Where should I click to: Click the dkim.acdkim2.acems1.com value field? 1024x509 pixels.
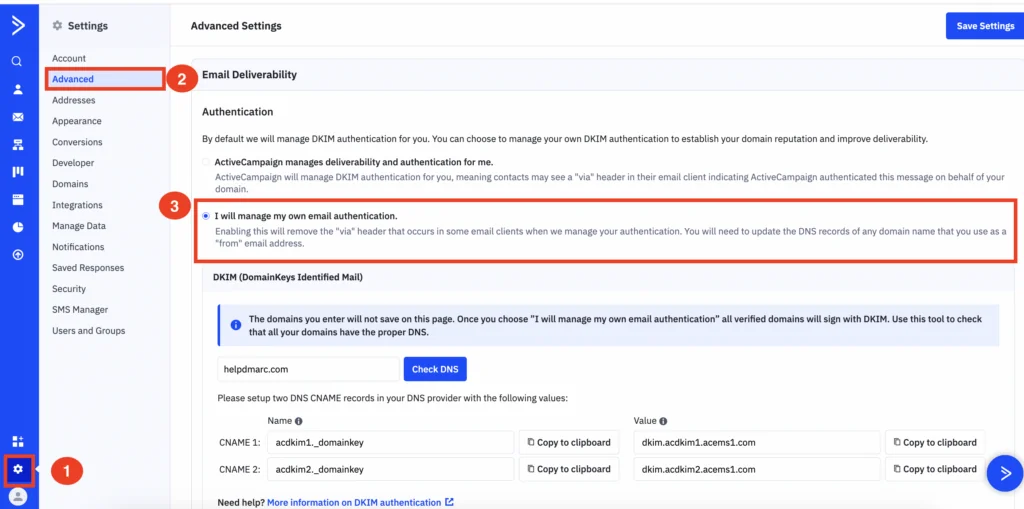(757, 468)
